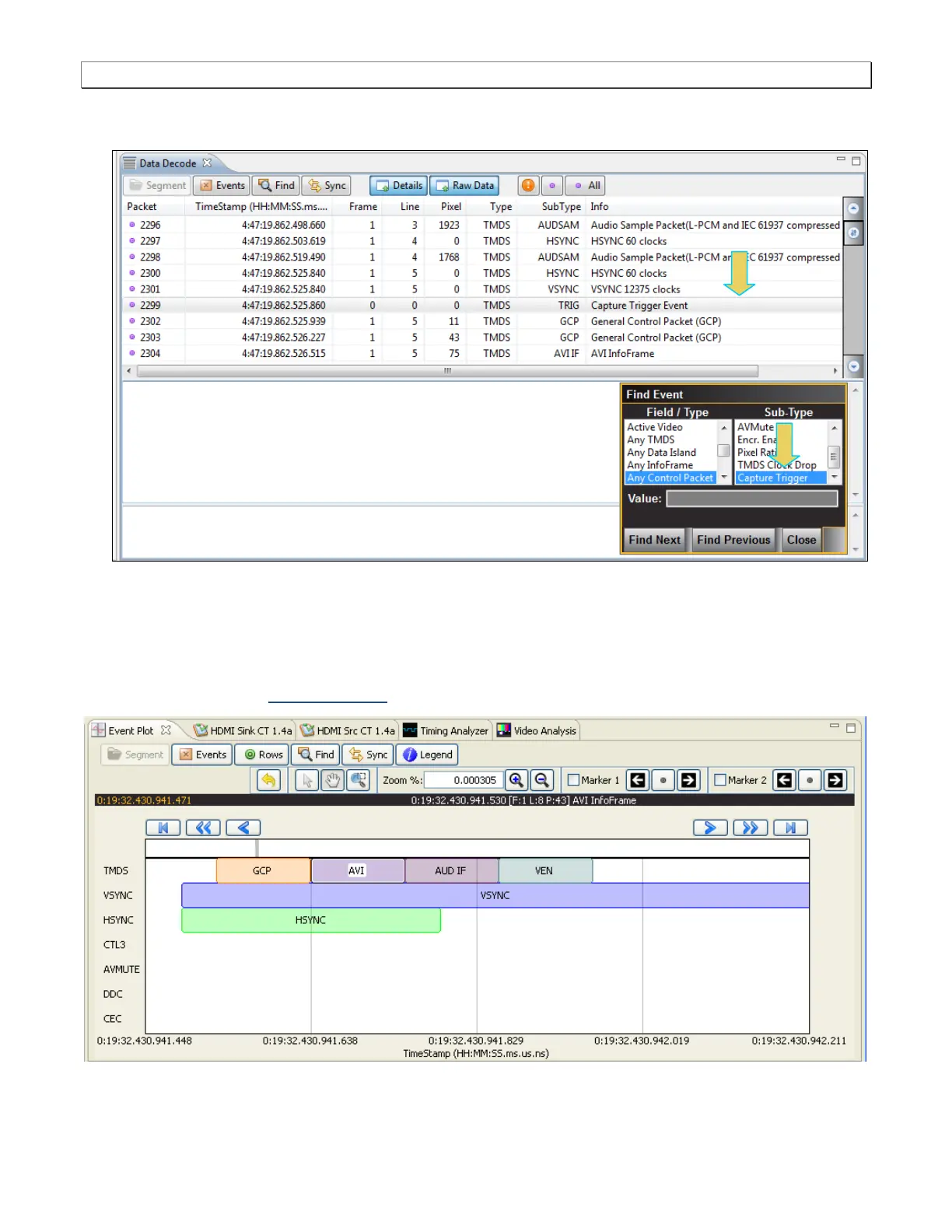Click the scroll-up round button in Data Decode
This screenshot has height=1232, width=952.
pyautogui.click(x=853, y=208)
